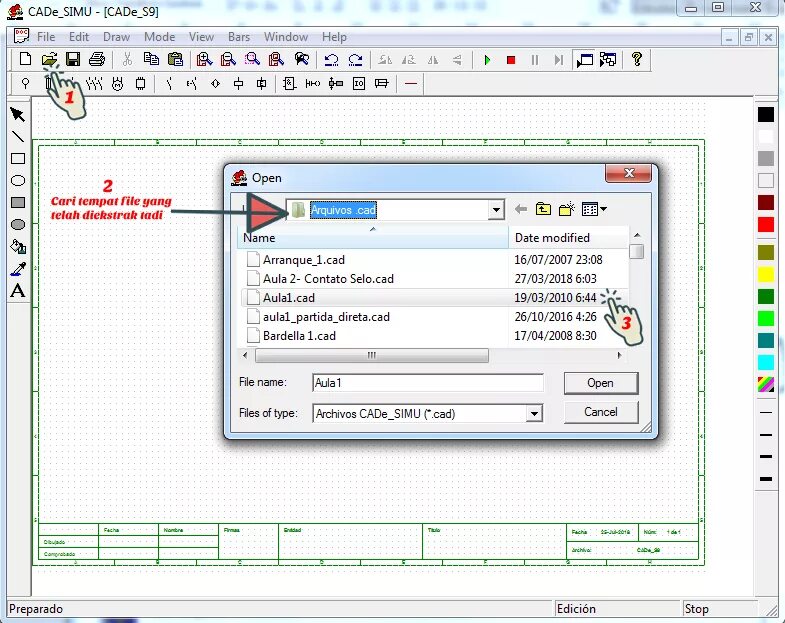785x623 pixels.
Task: Select the Text tool letter A
Action: point(18,290)
